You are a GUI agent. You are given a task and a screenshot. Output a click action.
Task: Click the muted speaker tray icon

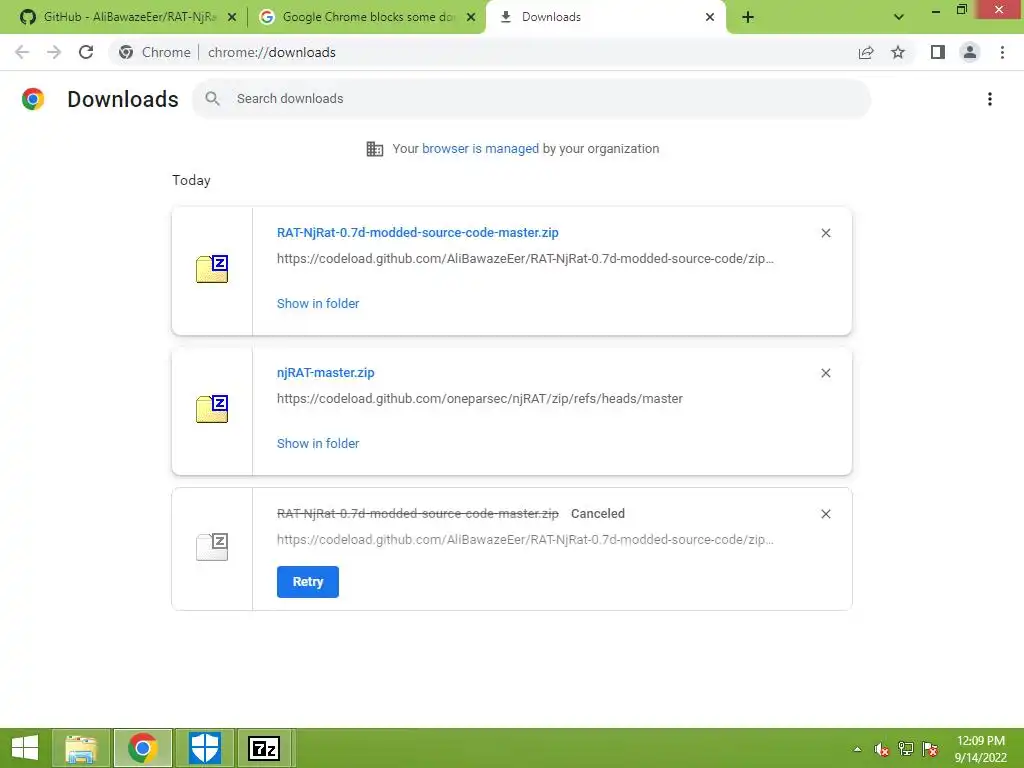881,749
